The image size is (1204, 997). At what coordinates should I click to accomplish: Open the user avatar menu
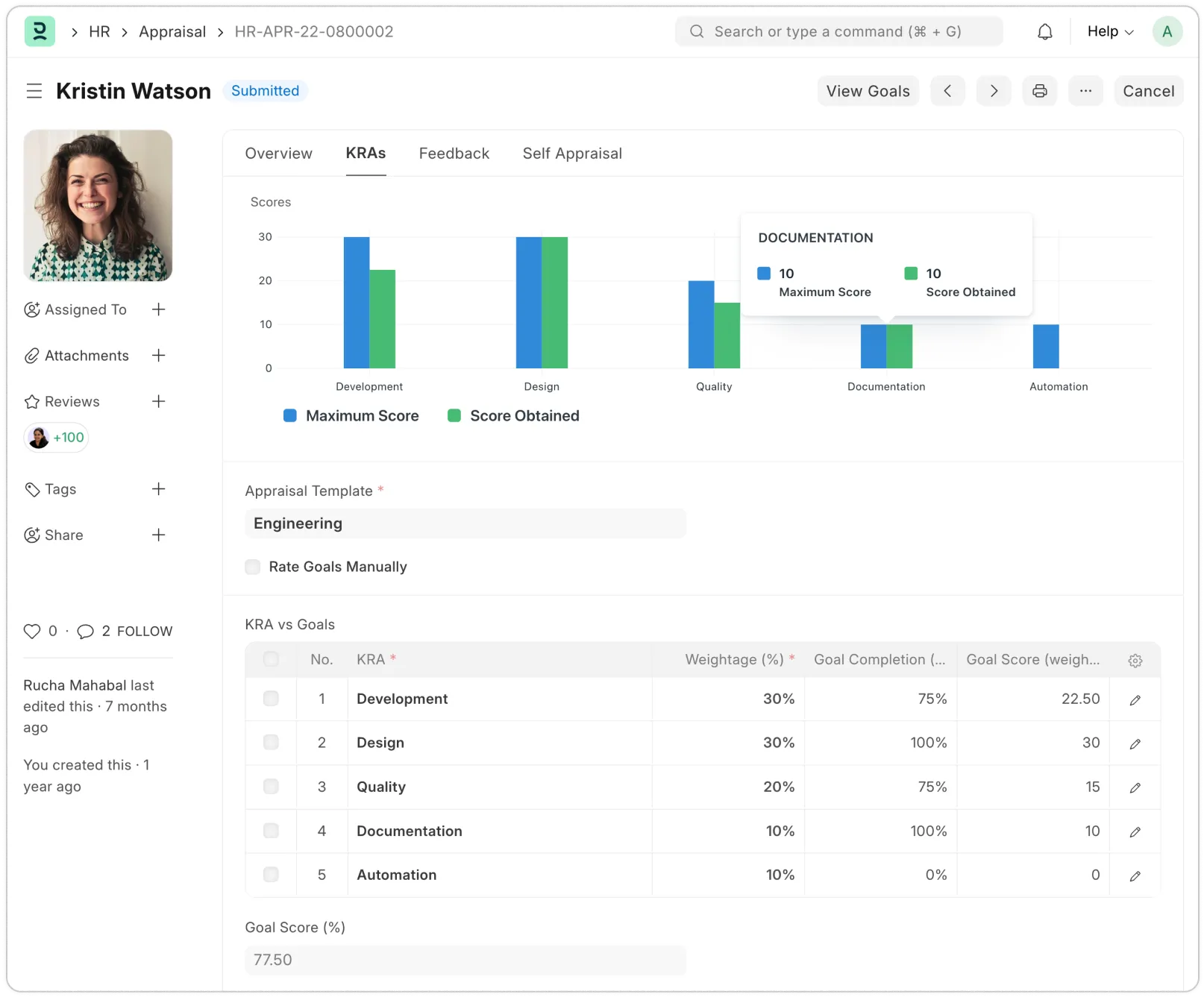coord(1167,31)
